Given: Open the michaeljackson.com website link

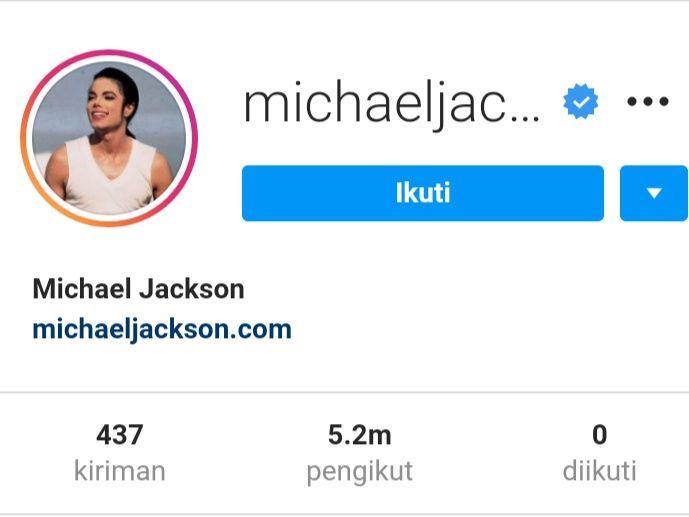Looking at the screenshot, I should click(162, 329).
